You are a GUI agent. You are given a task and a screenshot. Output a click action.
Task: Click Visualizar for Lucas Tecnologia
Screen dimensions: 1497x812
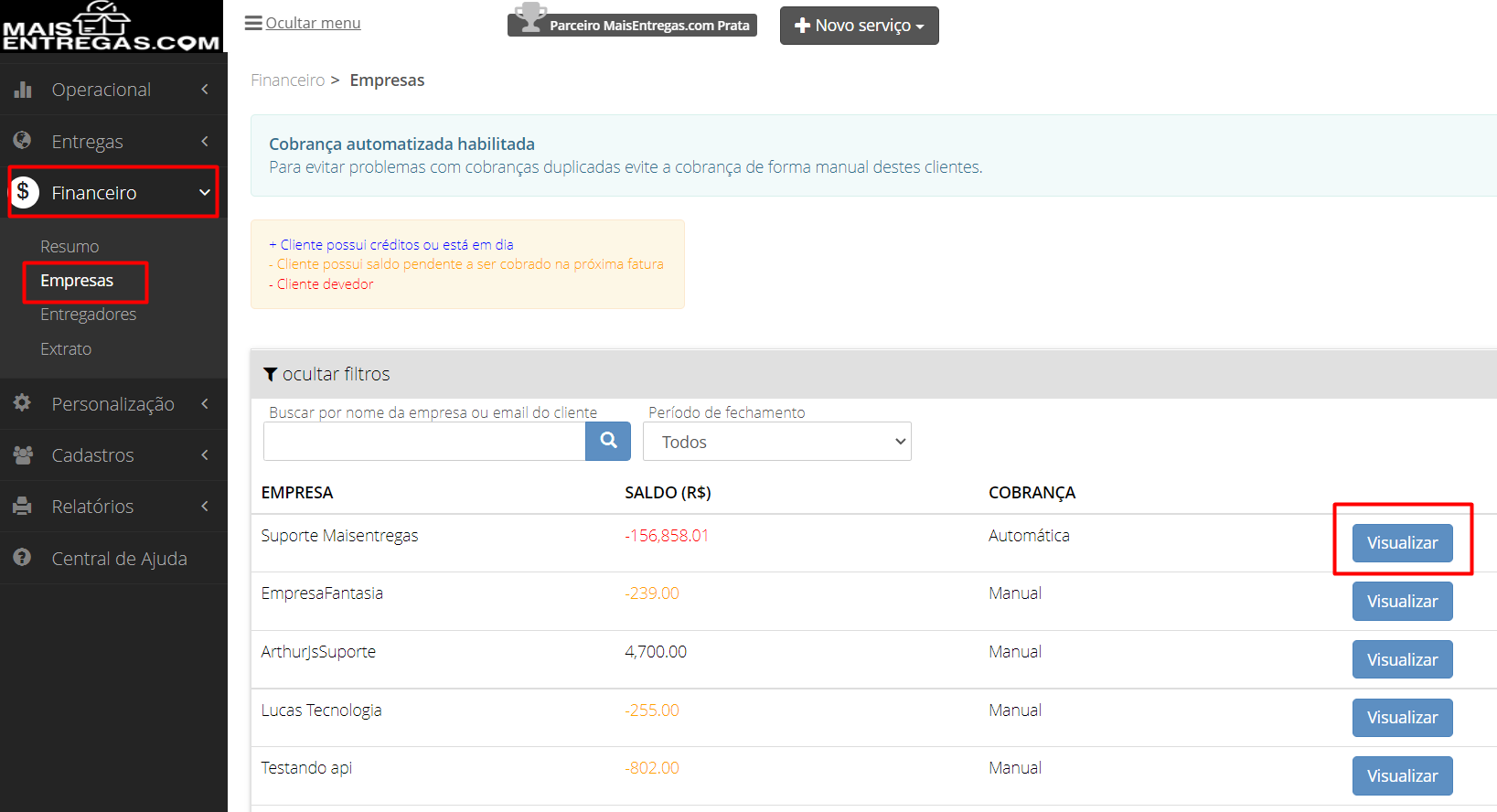pyautogui.click(x=1403, y=718)
